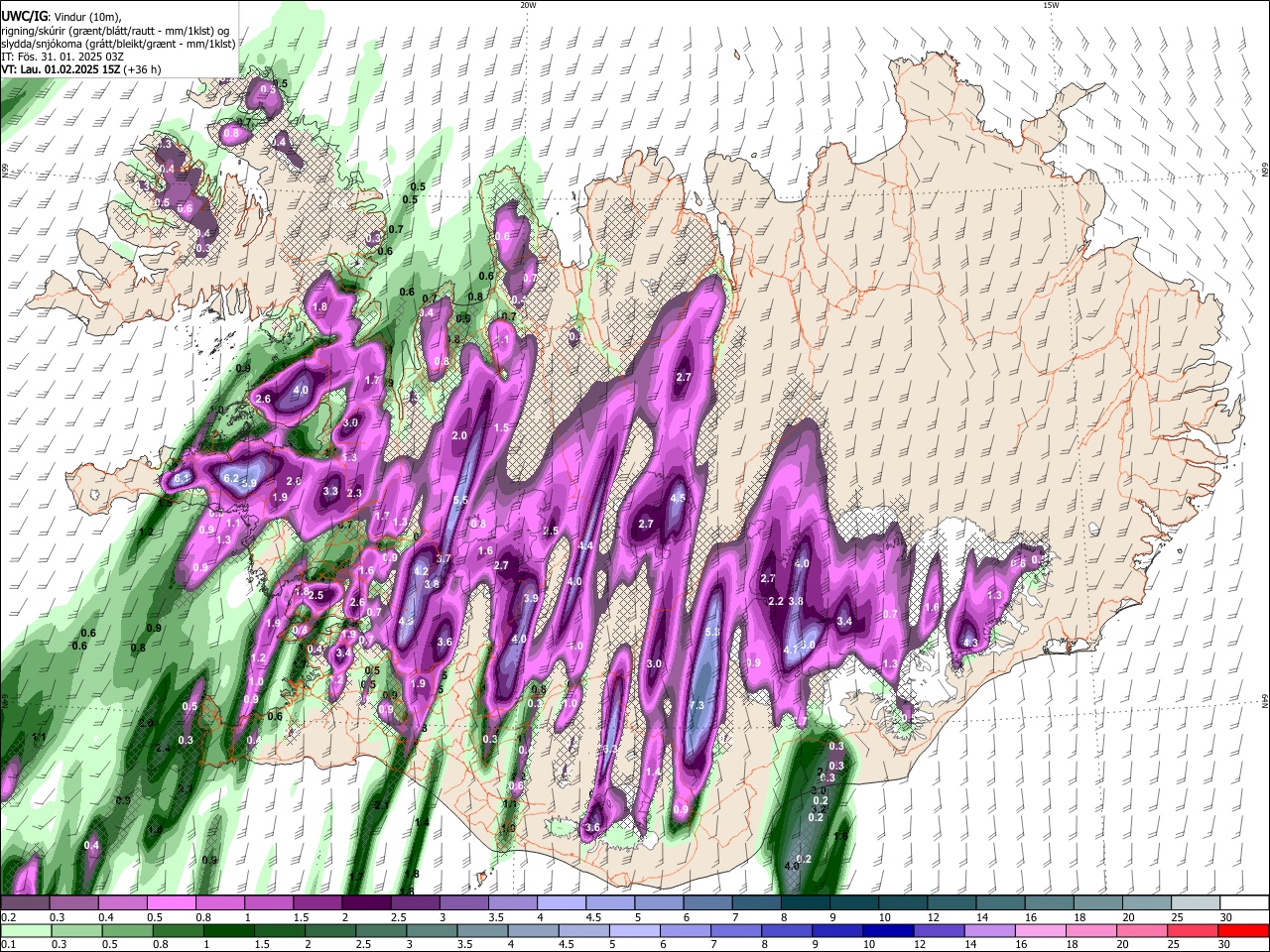Click the '15W' longitude label
The image size is (1270, 952).
tap(1051, 5)
